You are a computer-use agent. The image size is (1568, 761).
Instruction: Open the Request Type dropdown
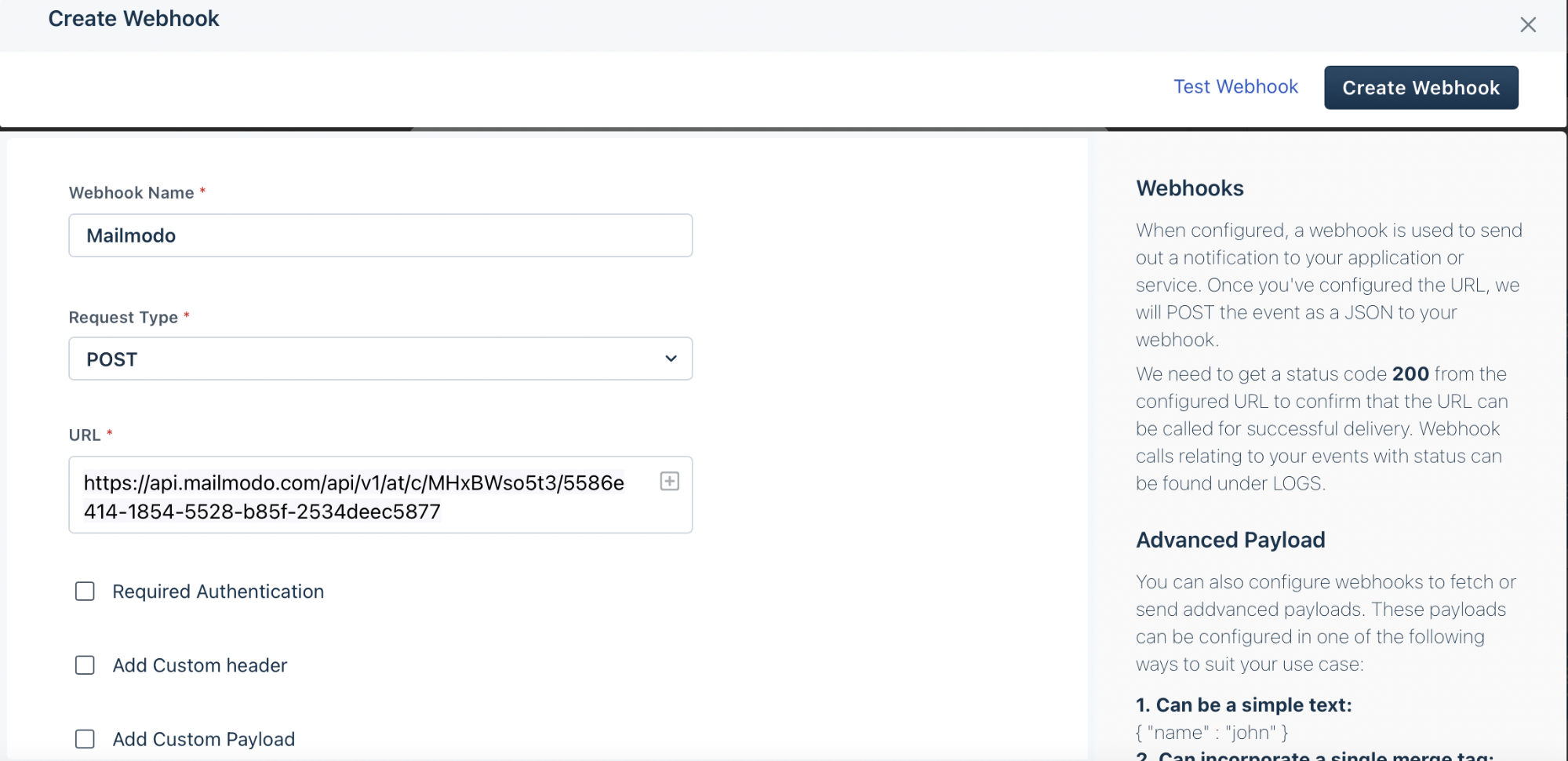tap(380, 359)
